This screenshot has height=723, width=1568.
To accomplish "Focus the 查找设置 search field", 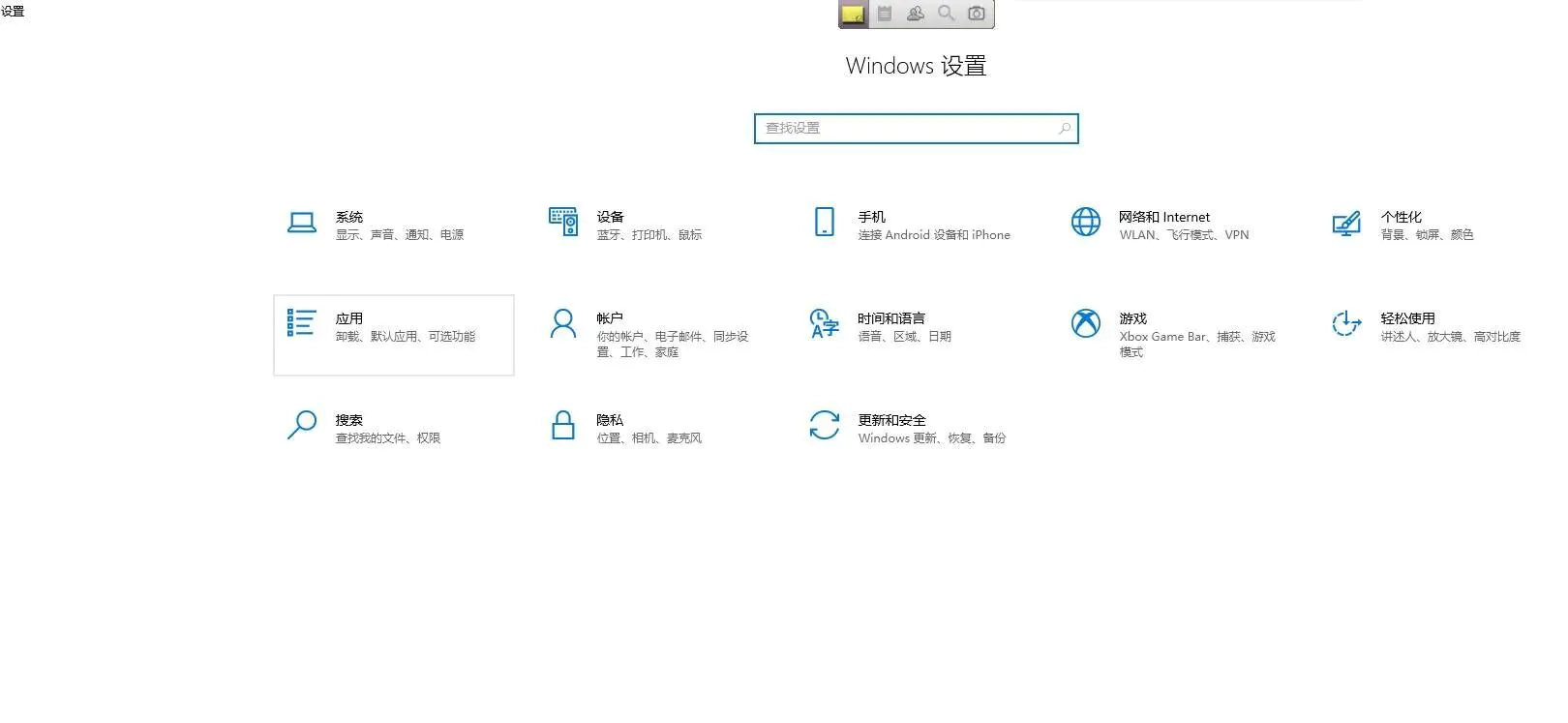I will (916, 129).
